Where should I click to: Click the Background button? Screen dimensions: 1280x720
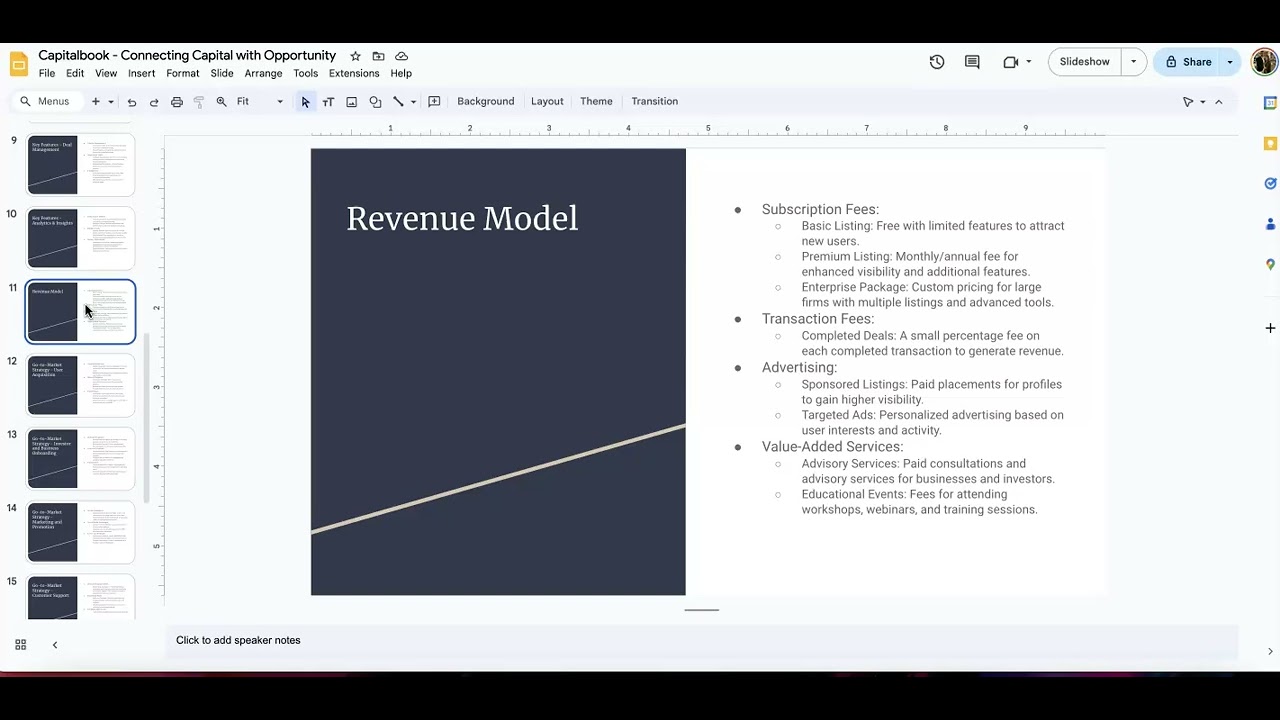point(486,102)
